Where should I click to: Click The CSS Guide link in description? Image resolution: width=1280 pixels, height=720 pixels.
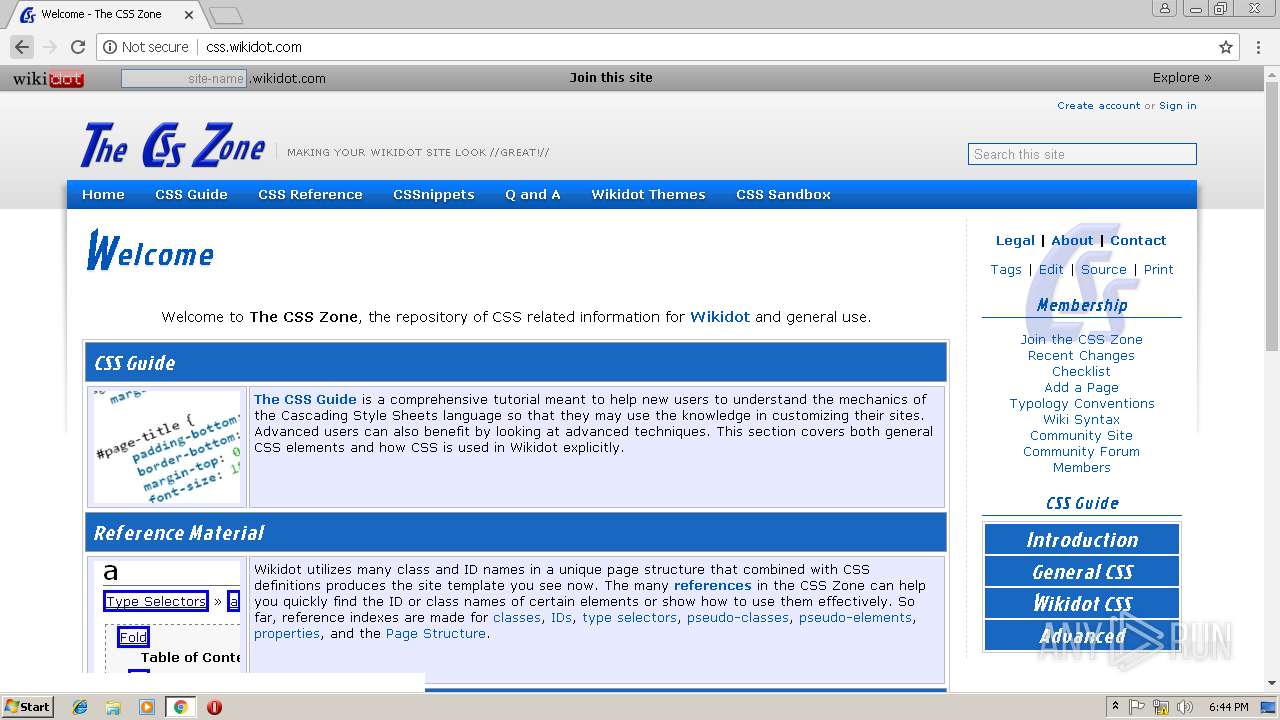(x=305, y=399)
